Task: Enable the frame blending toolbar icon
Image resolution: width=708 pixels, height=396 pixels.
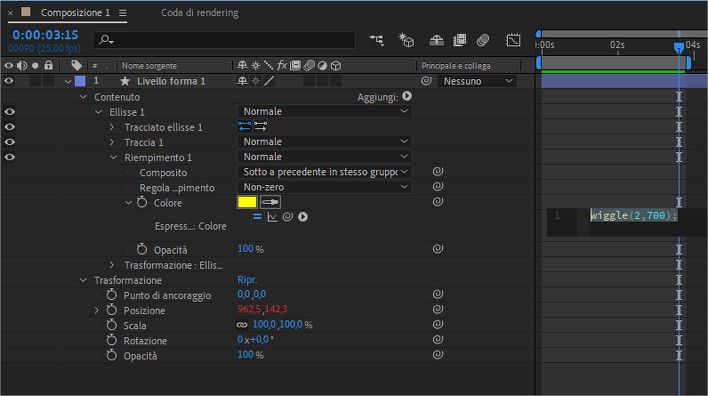Action: 460,40
